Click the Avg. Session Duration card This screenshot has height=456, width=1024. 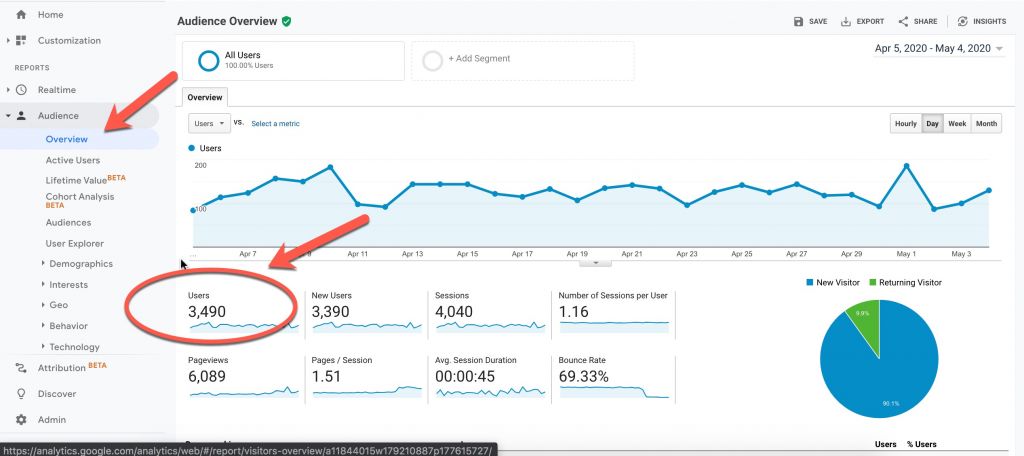click(490, 378)
